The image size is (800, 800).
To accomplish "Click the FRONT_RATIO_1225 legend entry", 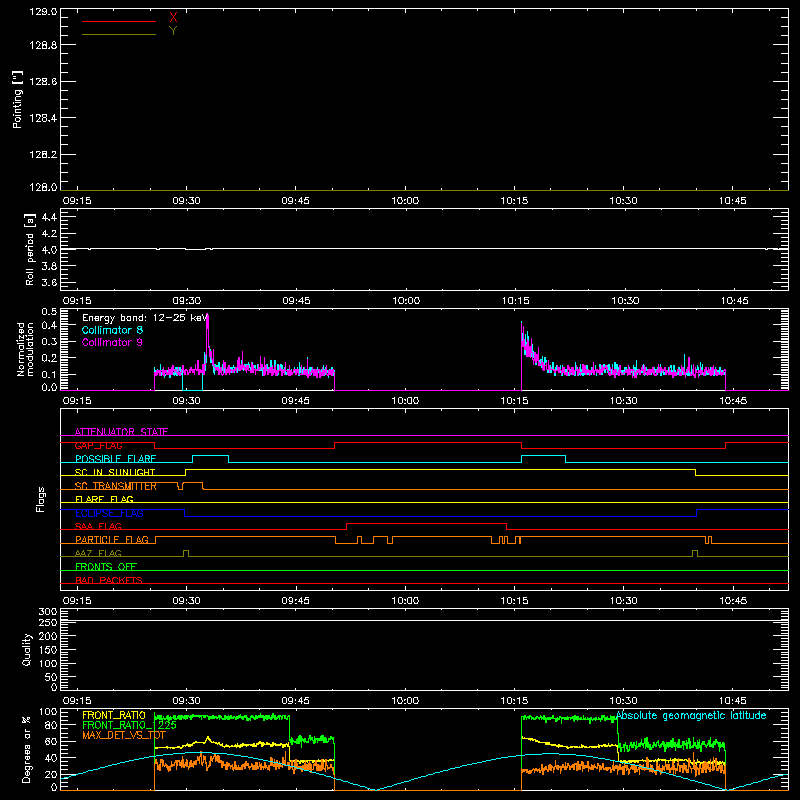I will [x=129, y=725].
